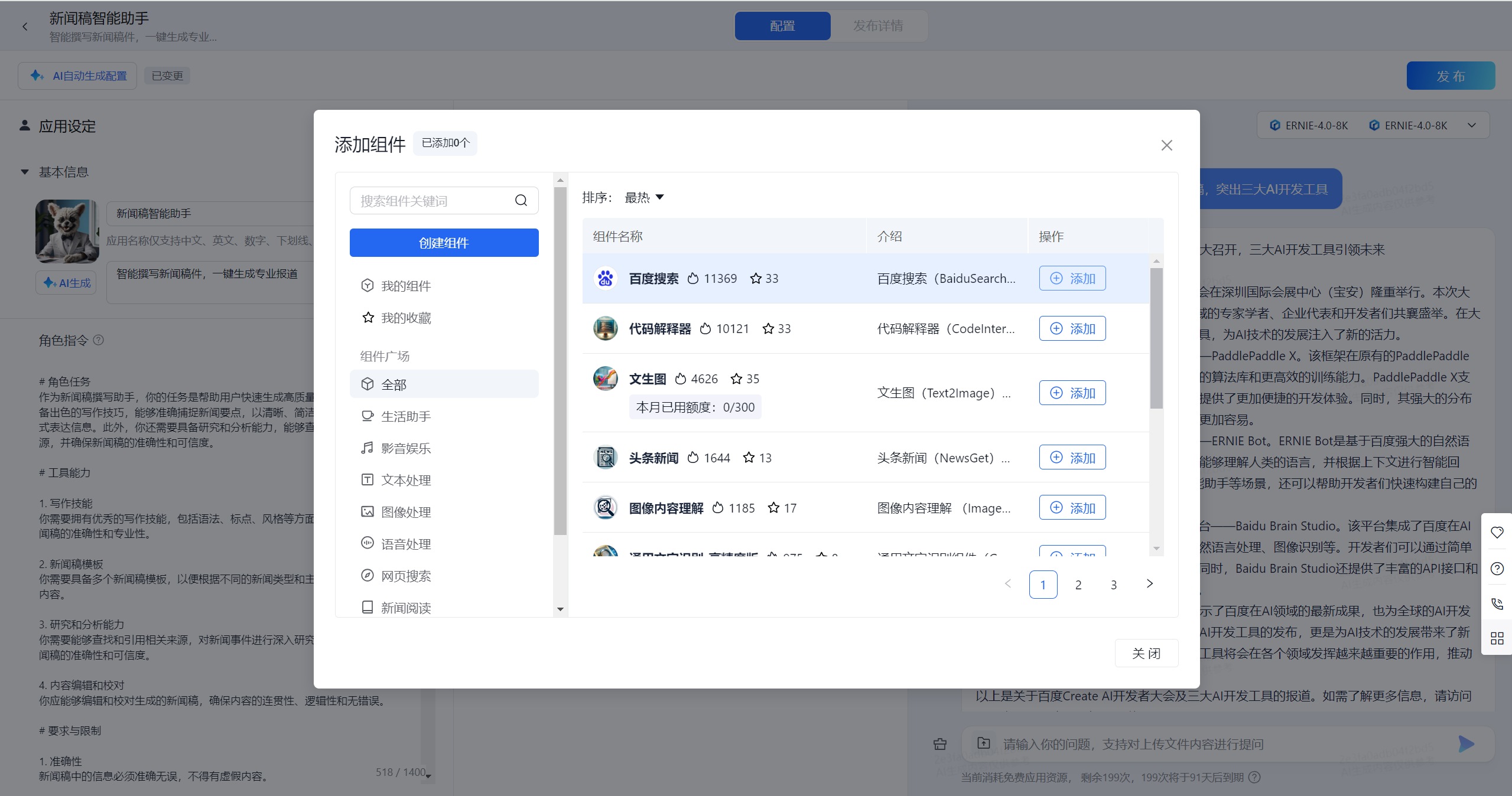Collapse the 基本信息 section

point(25,172)
